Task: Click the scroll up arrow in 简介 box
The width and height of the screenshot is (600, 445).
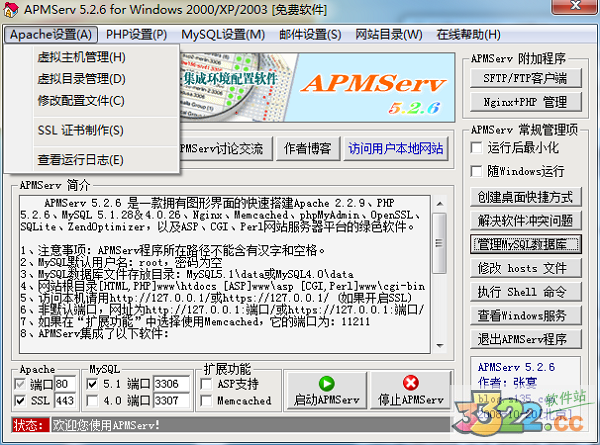Action: coord(440,204)
